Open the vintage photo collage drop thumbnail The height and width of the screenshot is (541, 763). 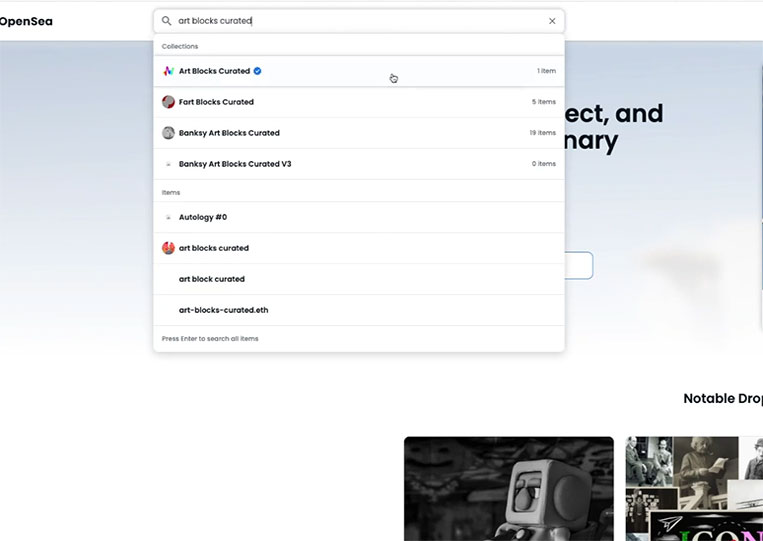point(694,488)
